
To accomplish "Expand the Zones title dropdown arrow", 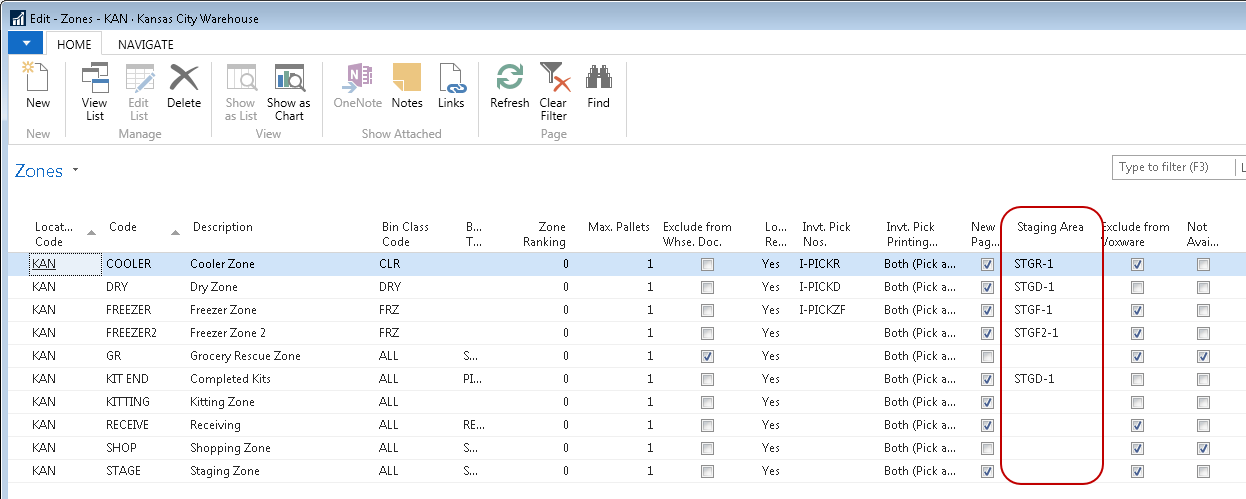I will [75, 172].
